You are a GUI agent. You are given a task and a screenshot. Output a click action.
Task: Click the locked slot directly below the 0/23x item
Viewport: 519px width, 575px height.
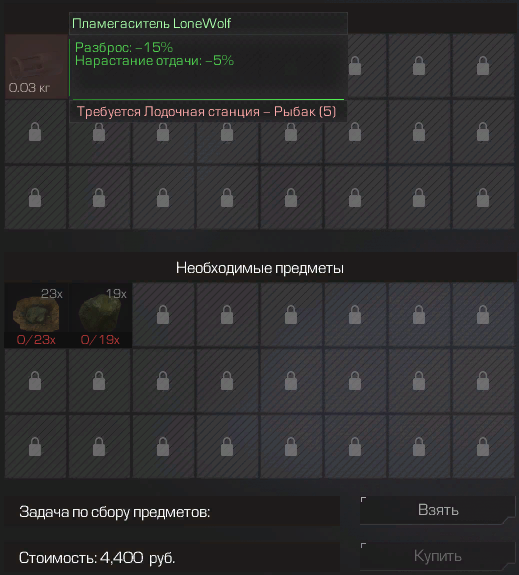tap(36, 381)
